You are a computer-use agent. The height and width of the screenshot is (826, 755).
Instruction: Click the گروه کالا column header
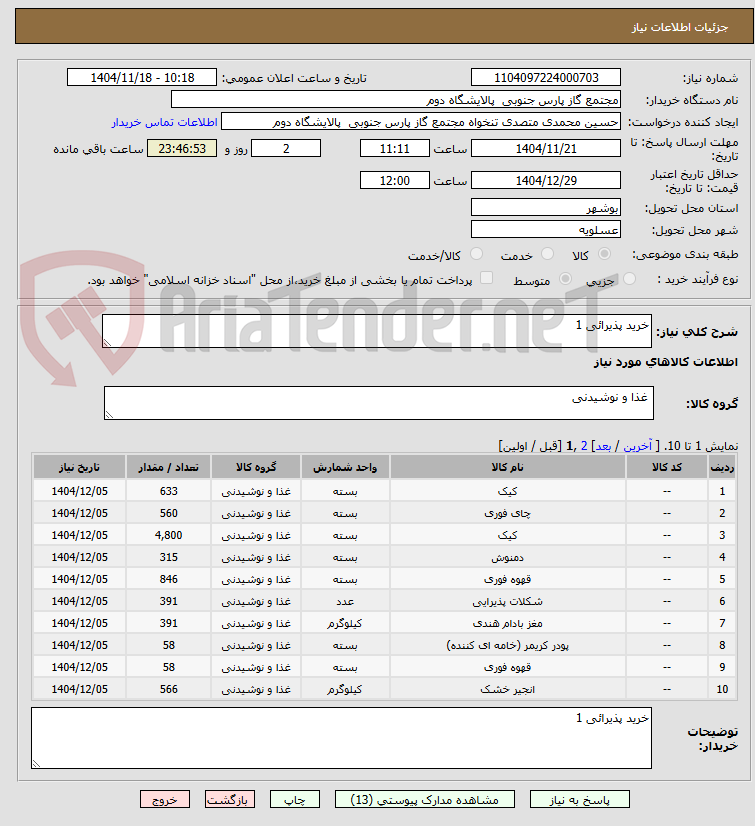[256, 467]
